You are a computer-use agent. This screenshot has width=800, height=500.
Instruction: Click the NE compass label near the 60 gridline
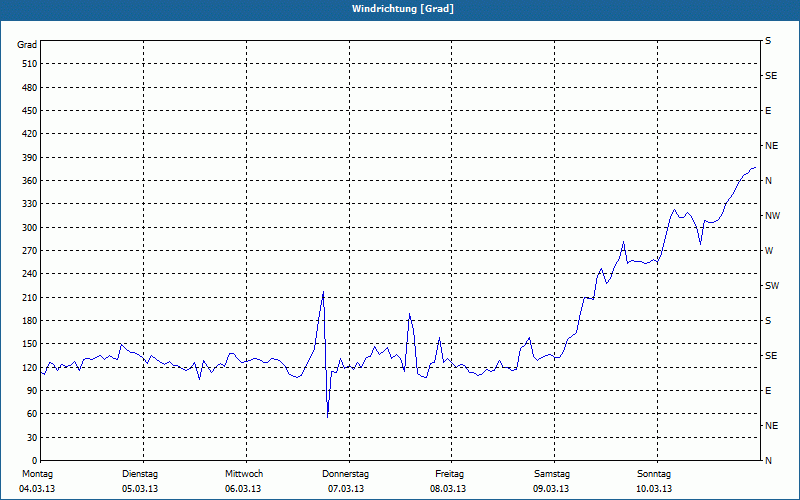(x=771, y=426)
